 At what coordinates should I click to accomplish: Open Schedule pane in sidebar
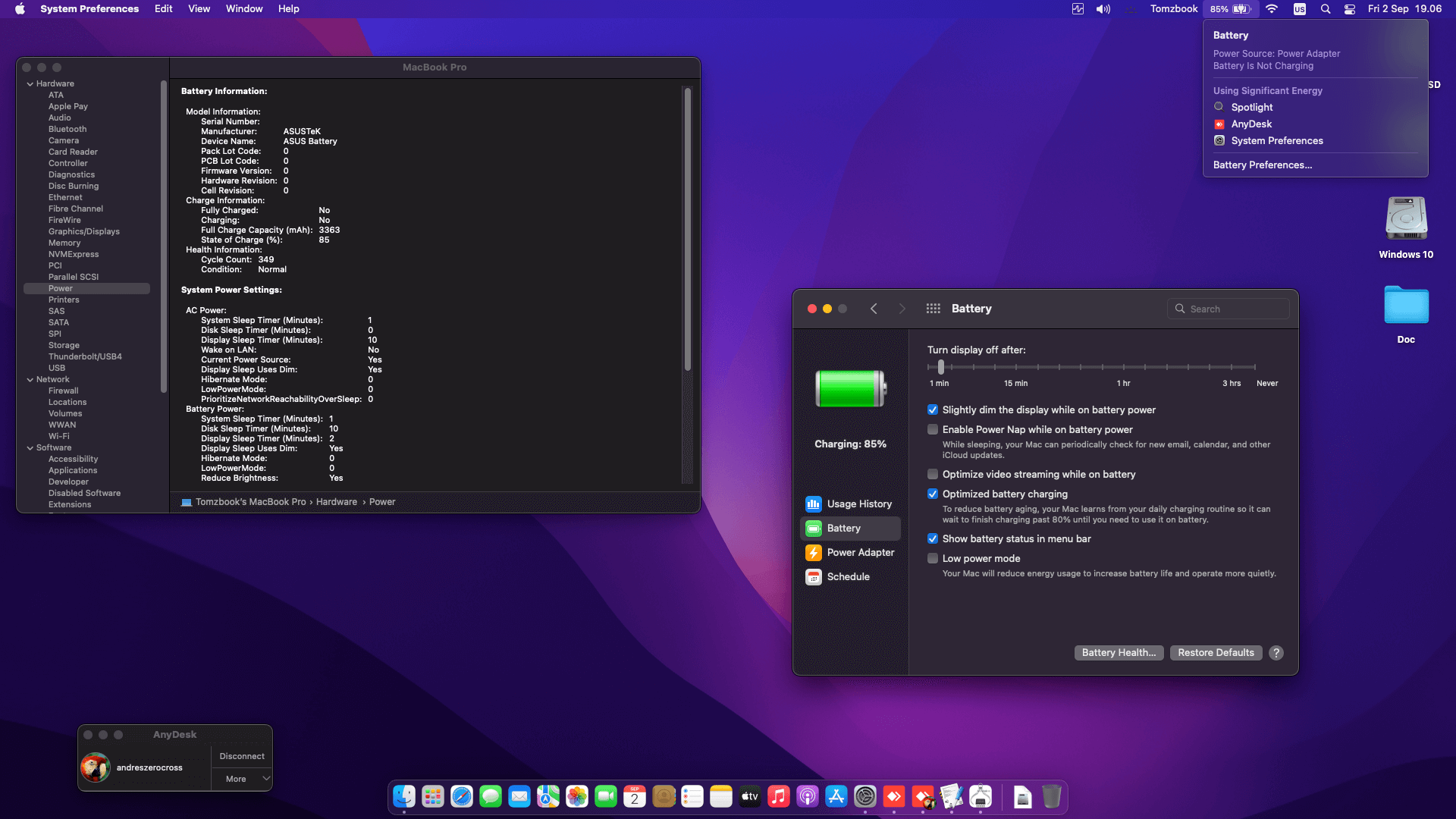(848, 577)
